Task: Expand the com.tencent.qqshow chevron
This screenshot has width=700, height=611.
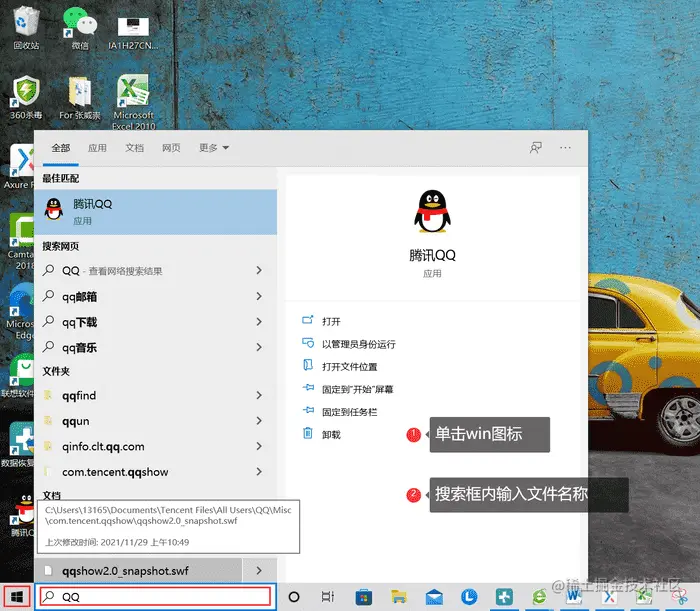Action: [259, 471]
